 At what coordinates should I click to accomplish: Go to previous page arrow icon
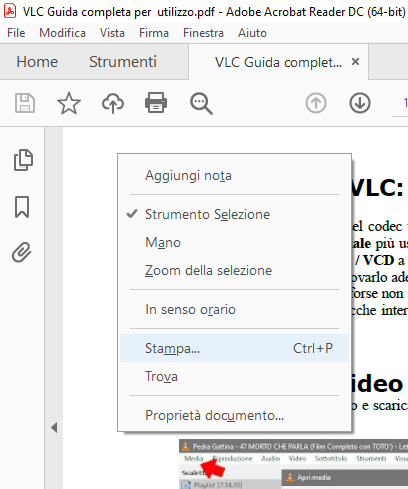[316, 103]
